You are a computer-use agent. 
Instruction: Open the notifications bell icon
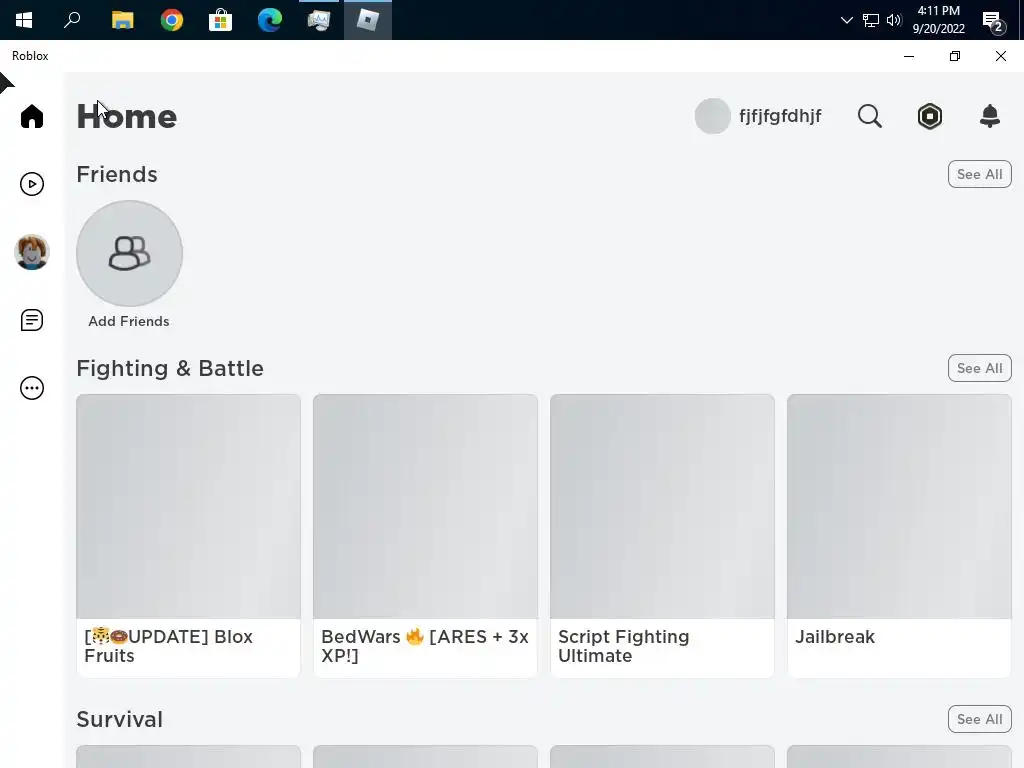pos(989,116)
